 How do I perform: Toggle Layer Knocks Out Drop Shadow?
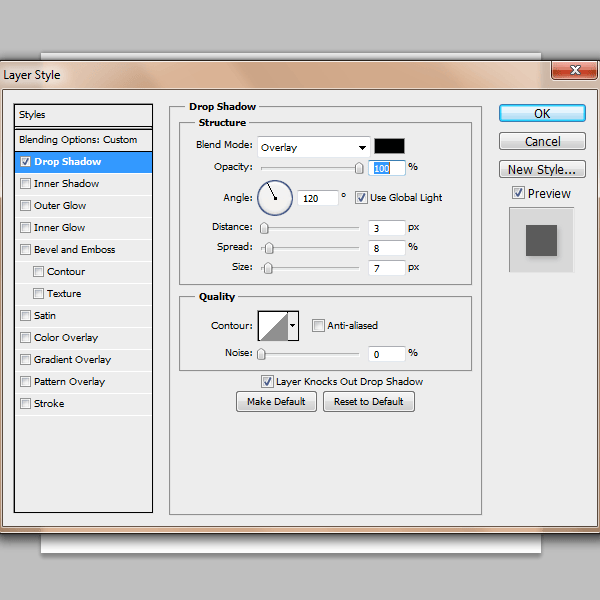pos(267,382)
